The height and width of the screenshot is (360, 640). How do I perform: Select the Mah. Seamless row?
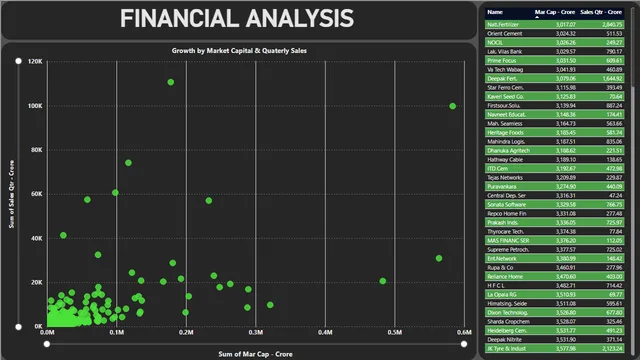pos(554,123)
